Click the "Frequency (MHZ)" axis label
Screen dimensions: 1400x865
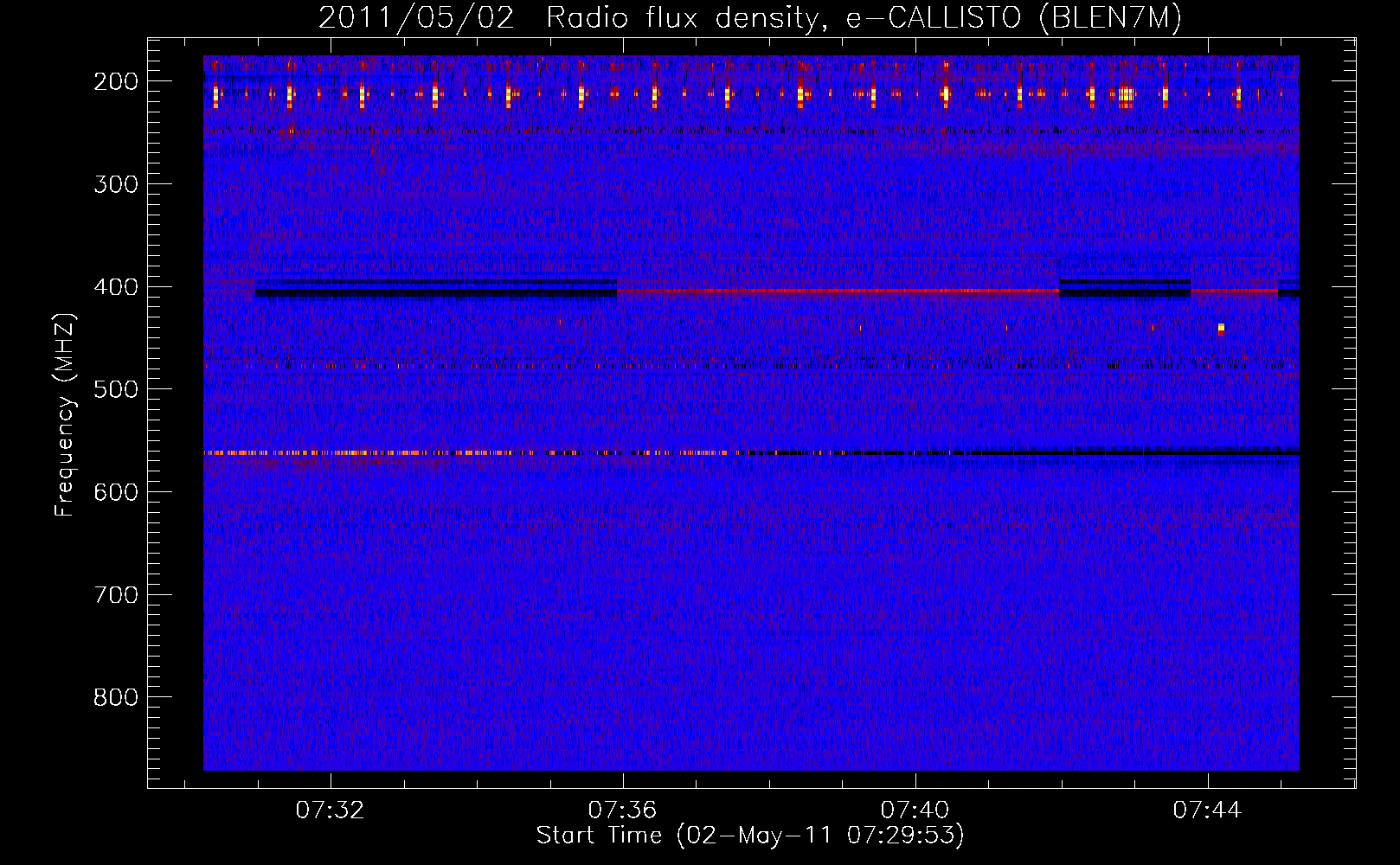point(66,415)
